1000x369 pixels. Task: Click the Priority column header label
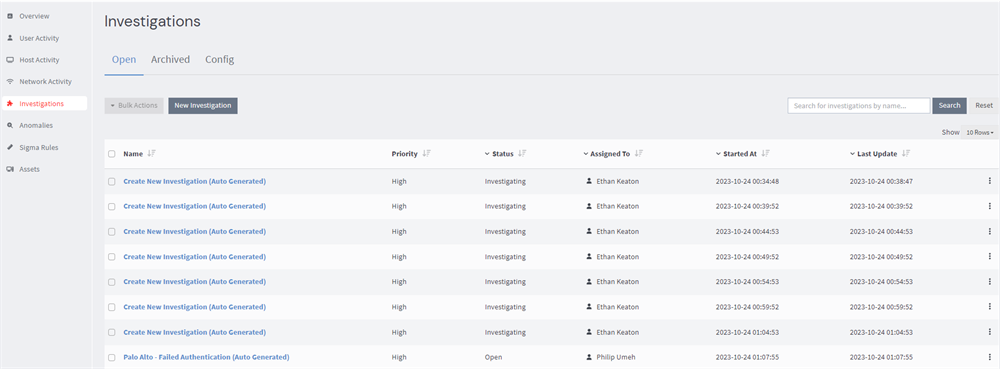404,154
